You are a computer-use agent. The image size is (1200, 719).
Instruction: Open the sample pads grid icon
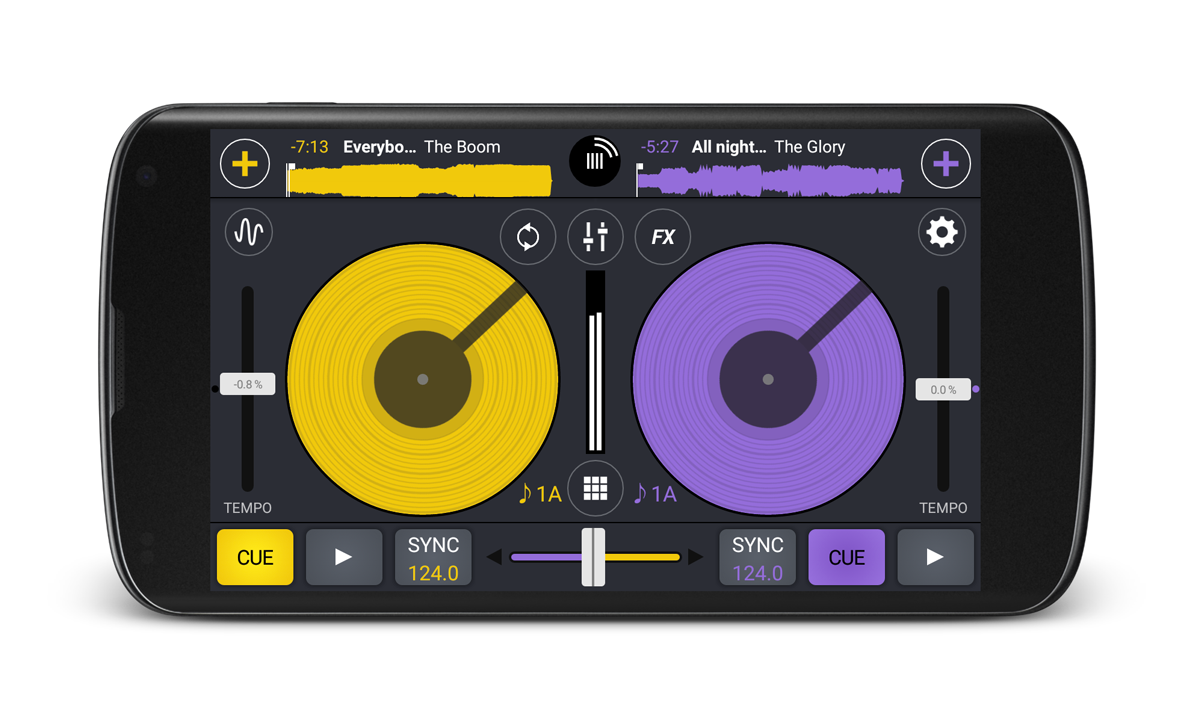tap(595, 488)
